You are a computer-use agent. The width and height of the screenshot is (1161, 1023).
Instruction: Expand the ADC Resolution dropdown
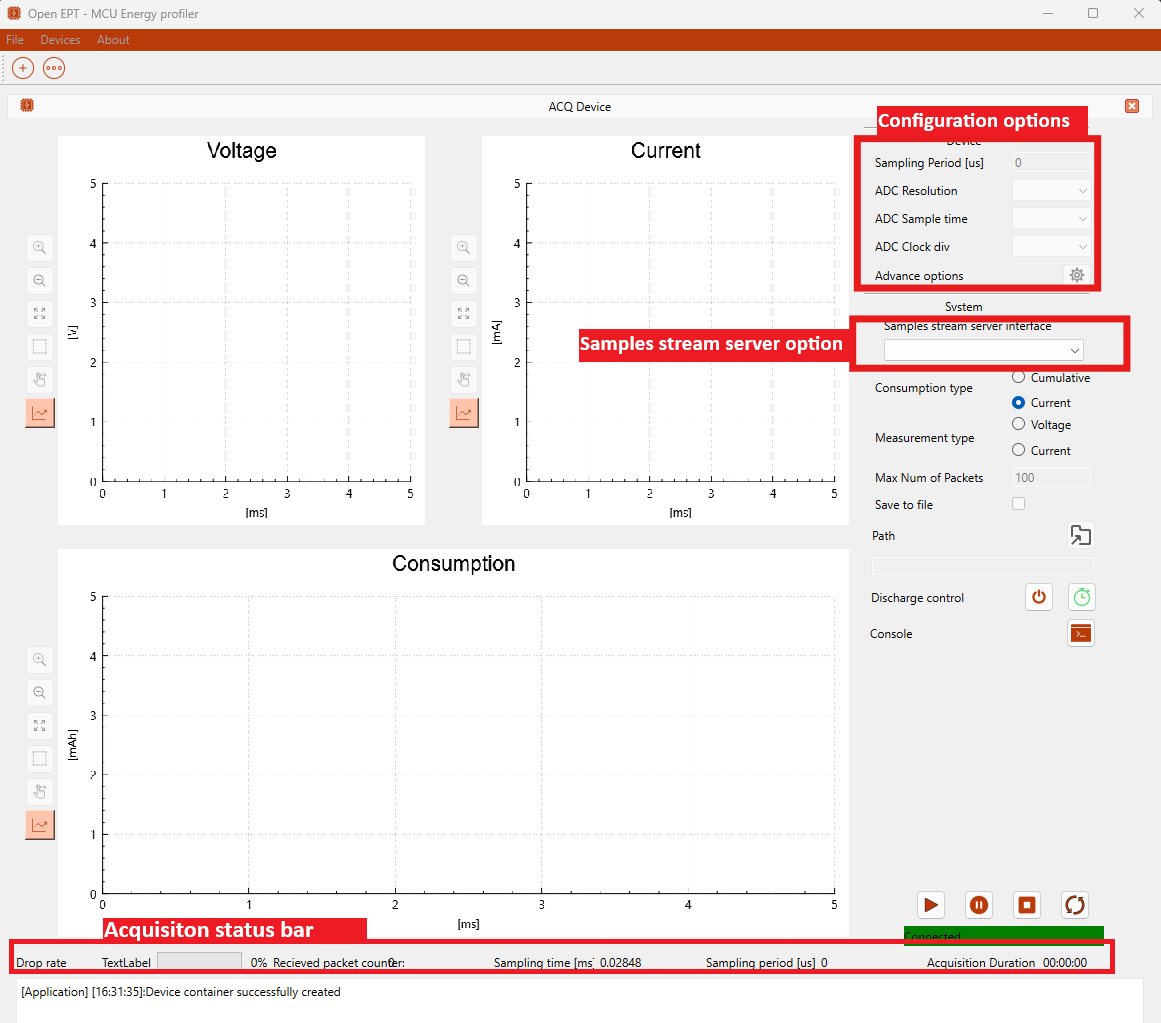(x=1051, y=191)
